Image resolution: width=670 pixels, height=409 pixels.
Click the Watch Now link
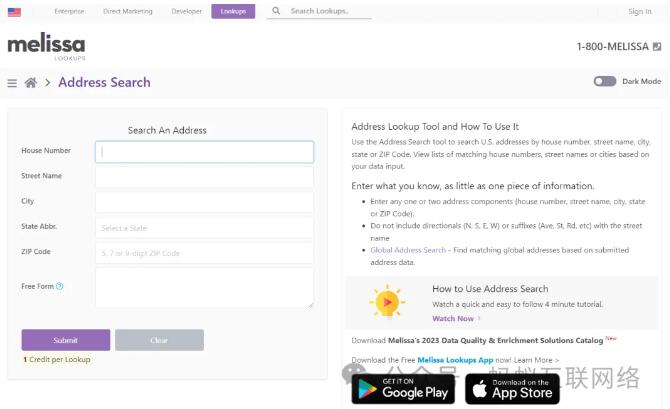click(453, 318)
